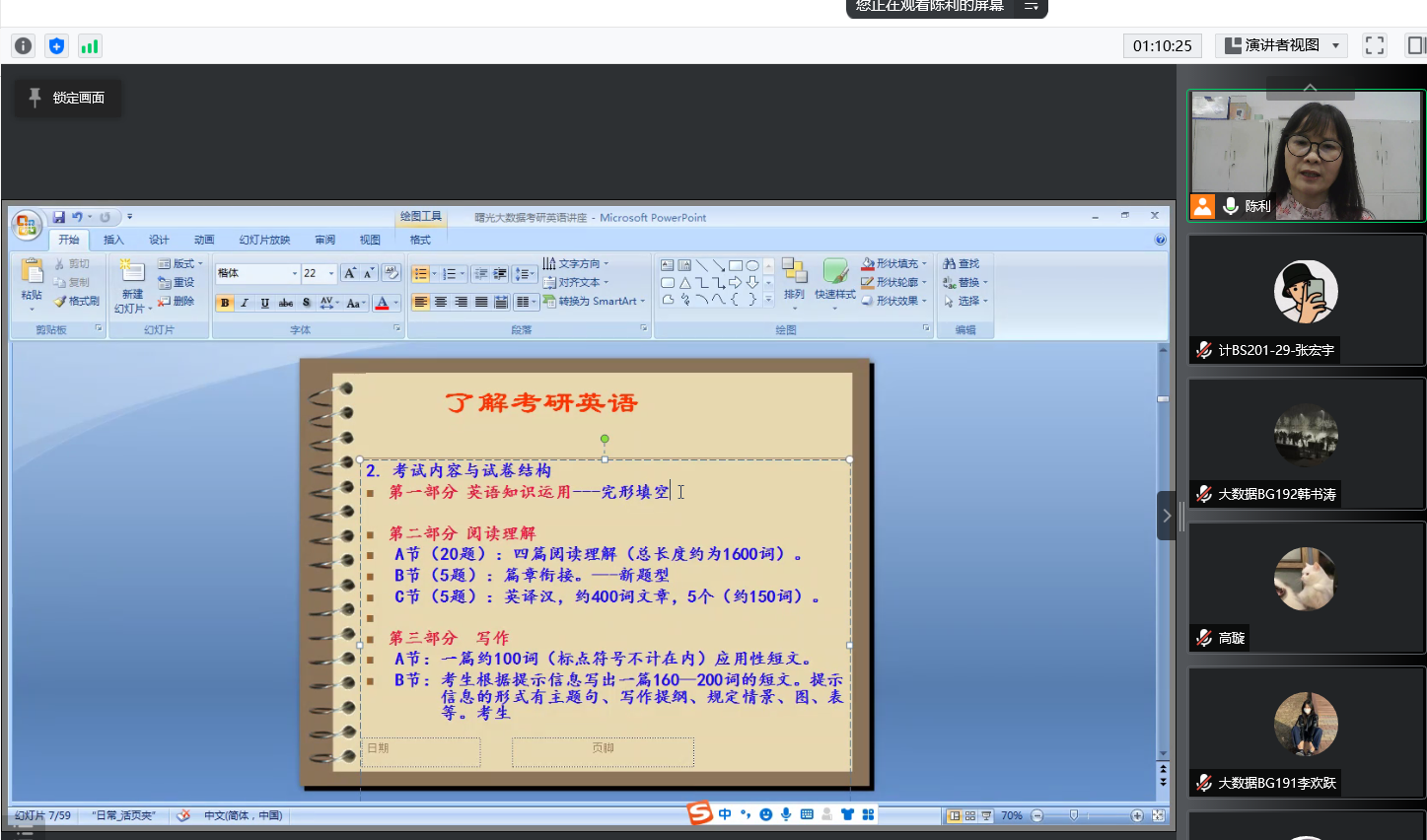Check the green network signal icon
1427x840 pixels.
click(90, 46)
